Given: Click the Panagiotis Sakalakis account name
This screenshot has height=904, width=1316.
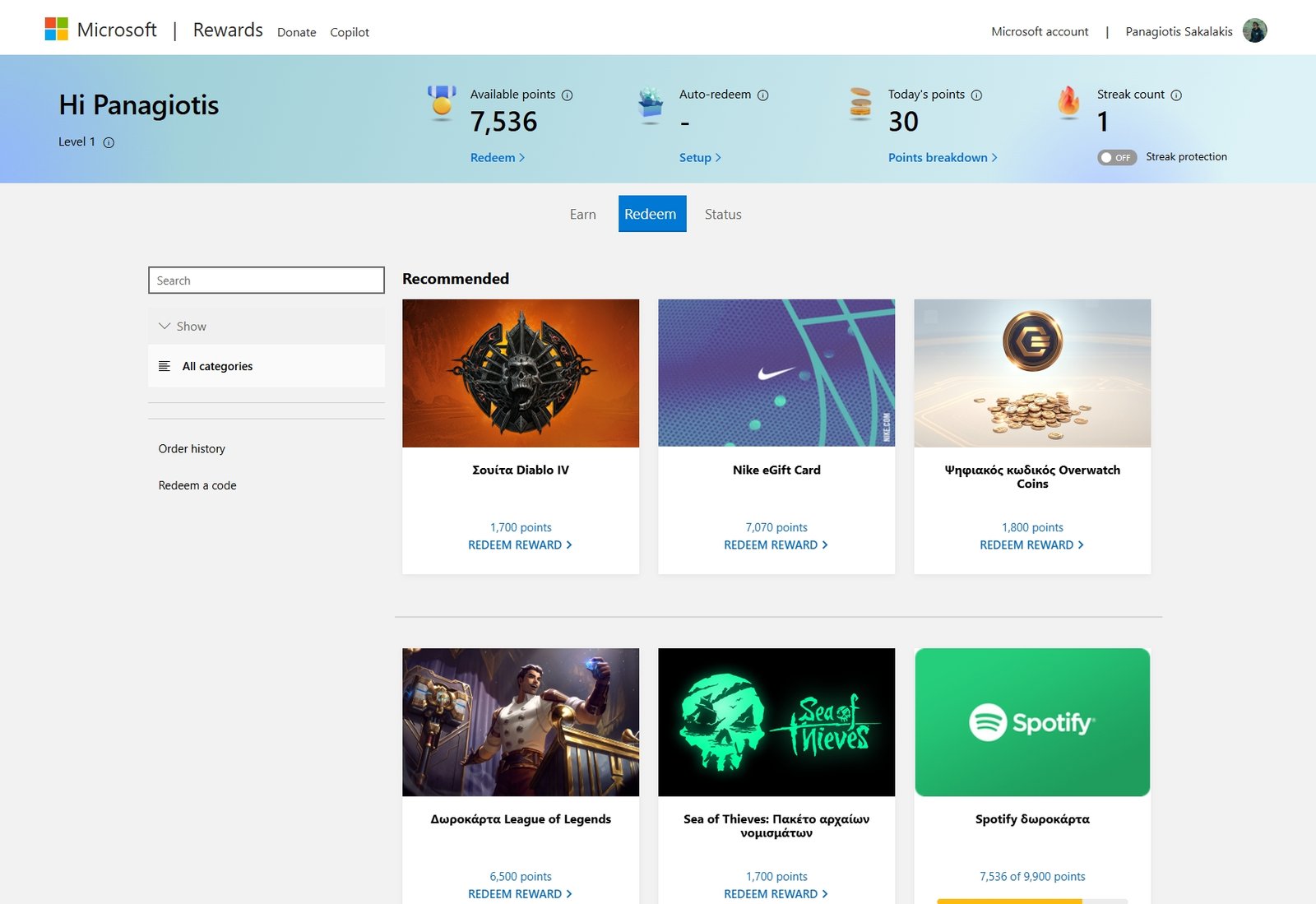Looking at the screenshot, I should coord(1179,31).
